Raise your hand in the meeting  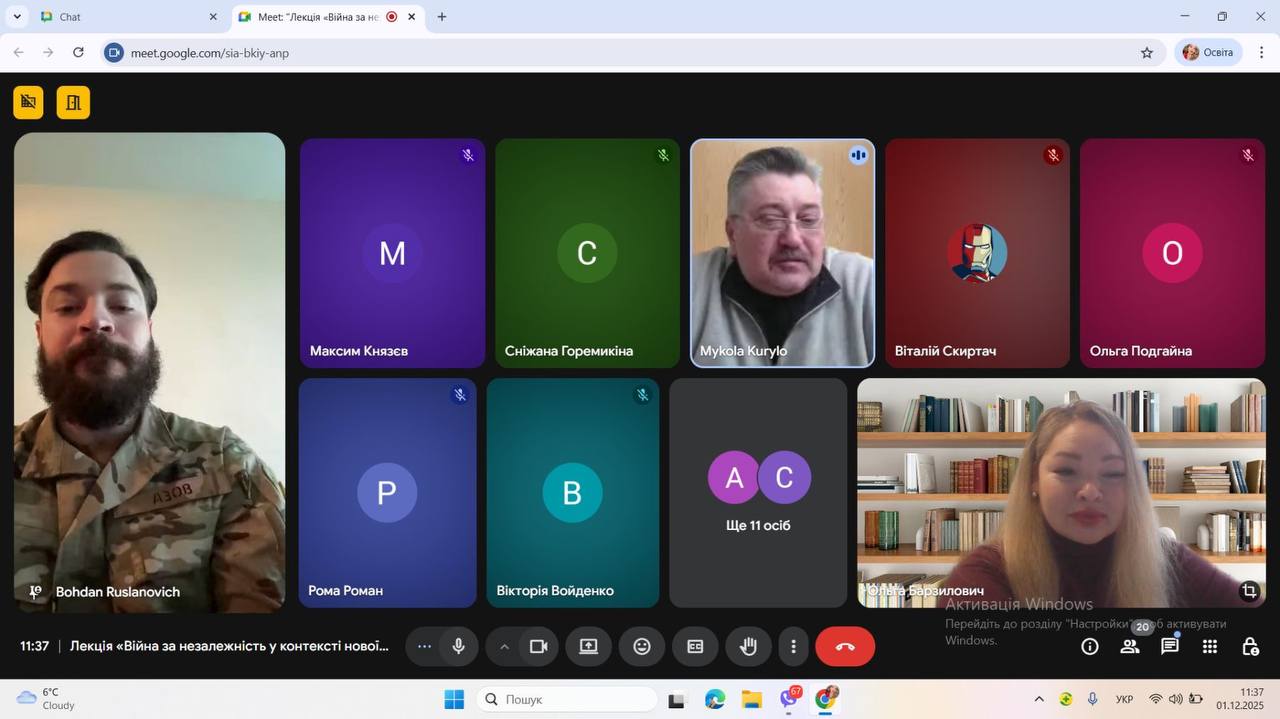pos(748,647)
